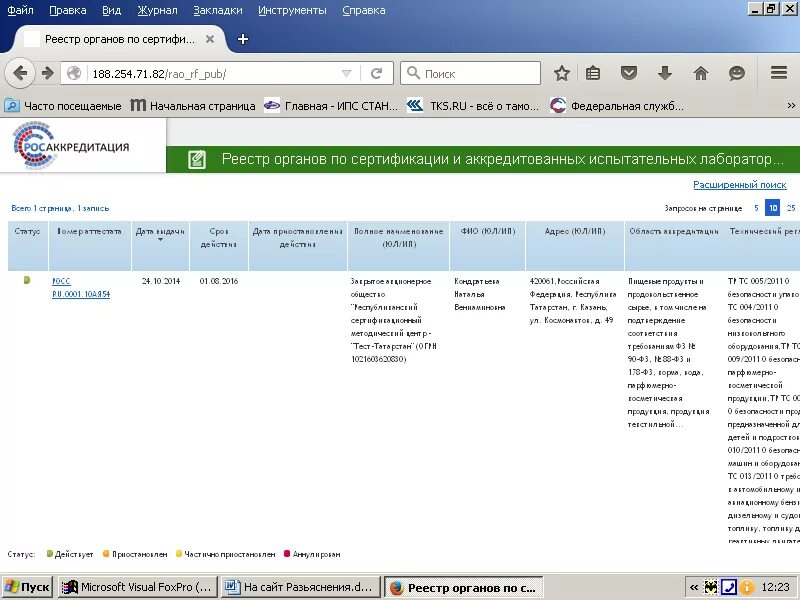800x600 pixels.
Task: Switch to Firefox Реестр органов taskbar button
Action: click(x=464, y=587)
